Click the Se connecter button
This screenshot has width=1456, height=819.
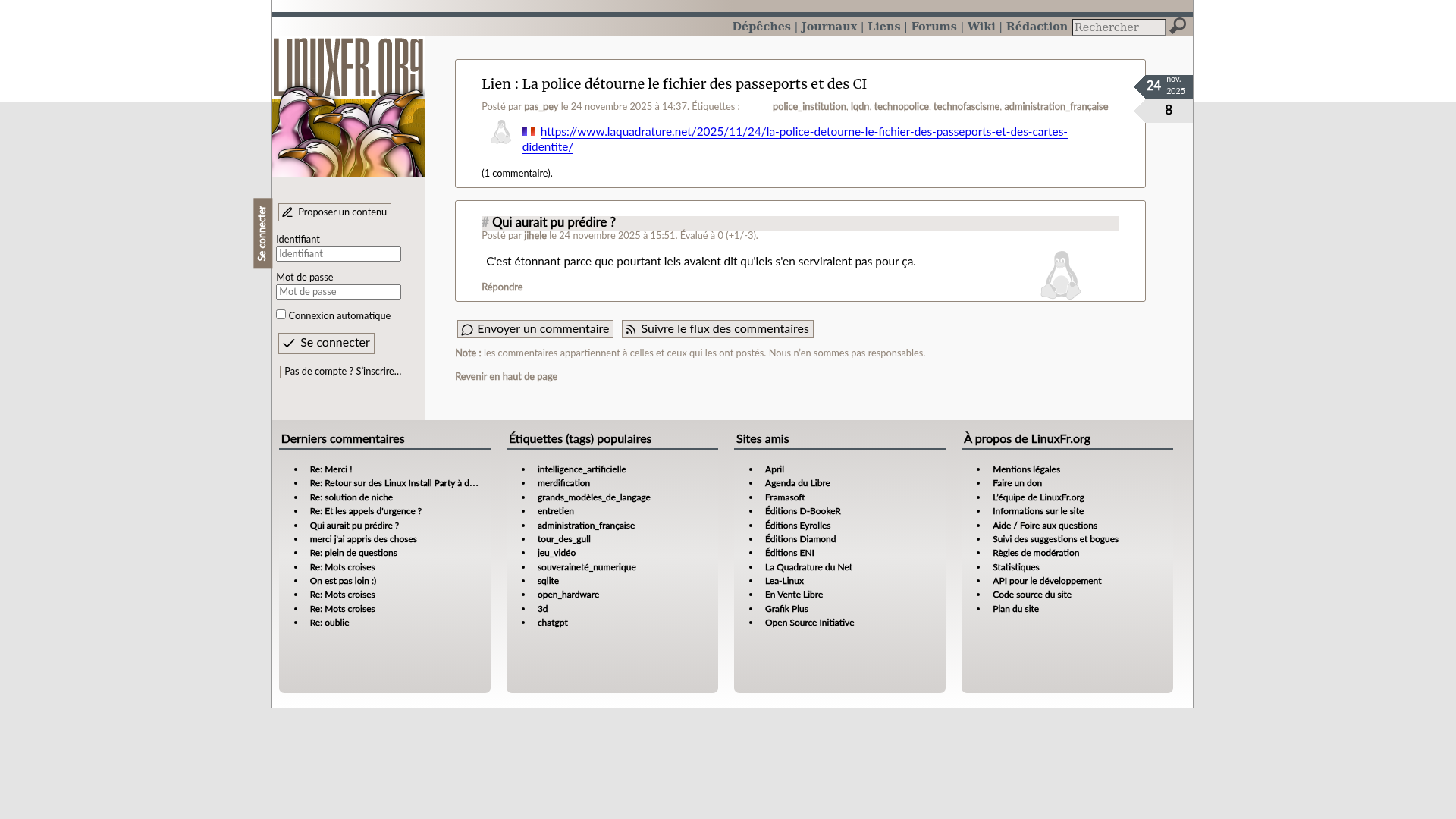click(326, 344)
